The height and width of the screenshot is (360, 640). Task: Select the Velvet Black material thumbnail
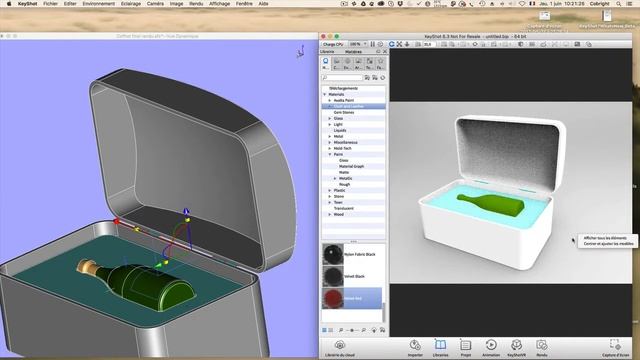tap(333, 276)
